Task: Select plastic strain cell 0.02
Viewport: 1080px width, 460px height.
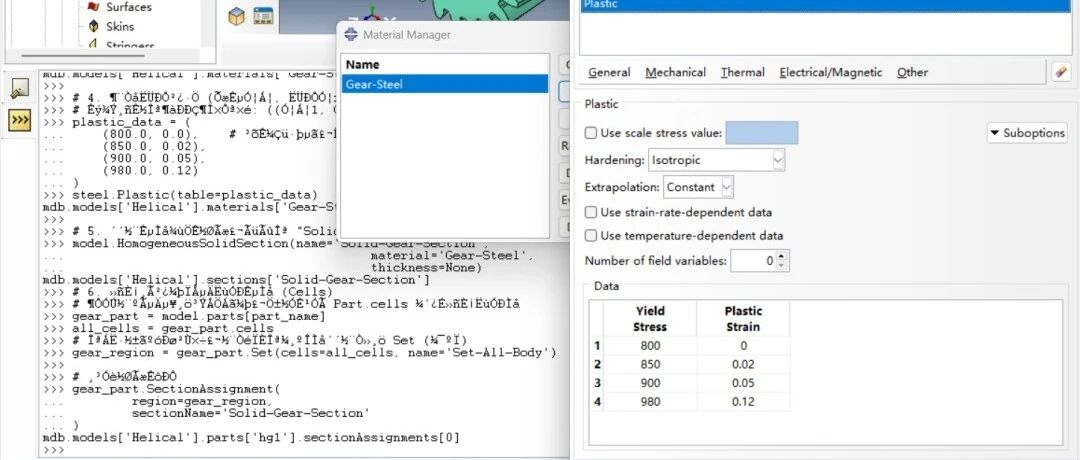Action: (x=743, y=364)
